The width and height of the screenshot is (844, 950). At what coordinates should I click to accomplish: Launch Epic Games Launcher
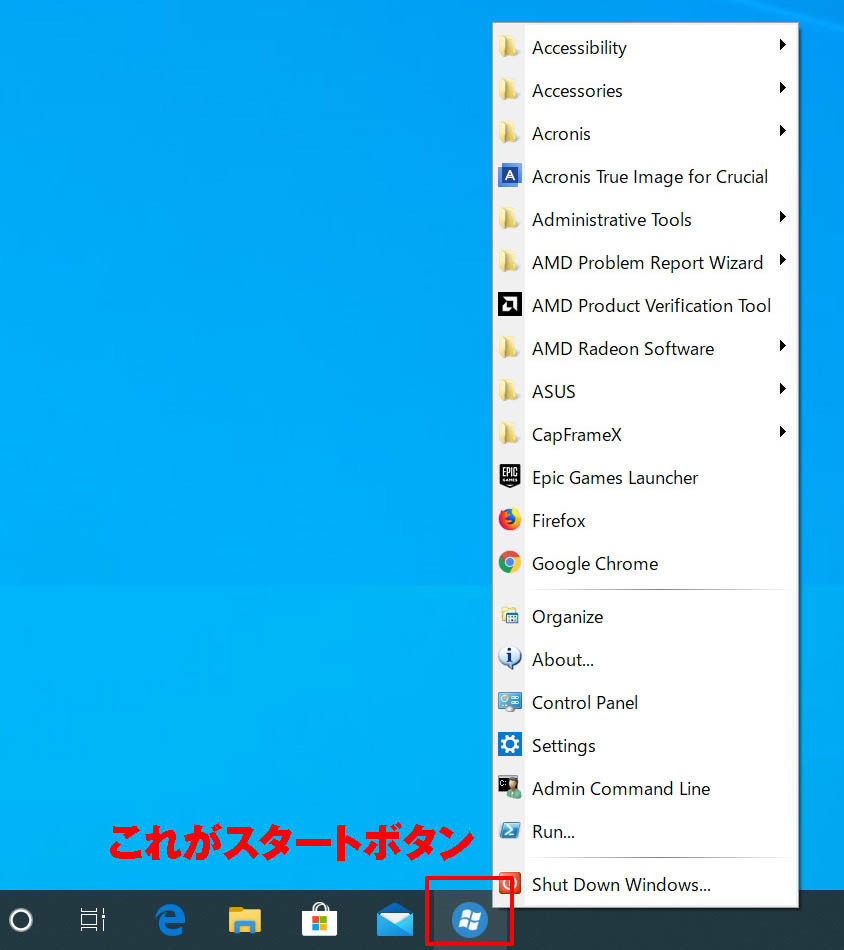point(645,477)
